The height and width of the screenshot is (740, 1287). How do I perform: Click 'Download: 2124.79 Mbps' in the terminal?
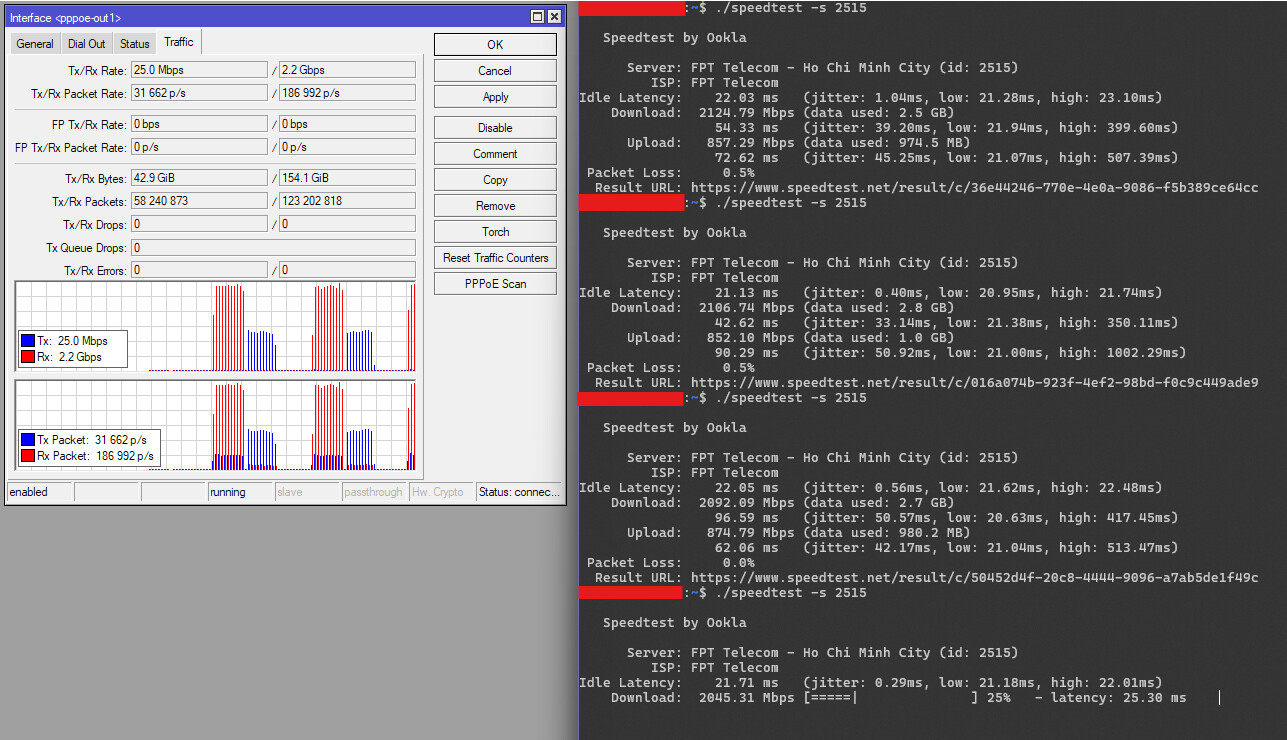[703, 113]
